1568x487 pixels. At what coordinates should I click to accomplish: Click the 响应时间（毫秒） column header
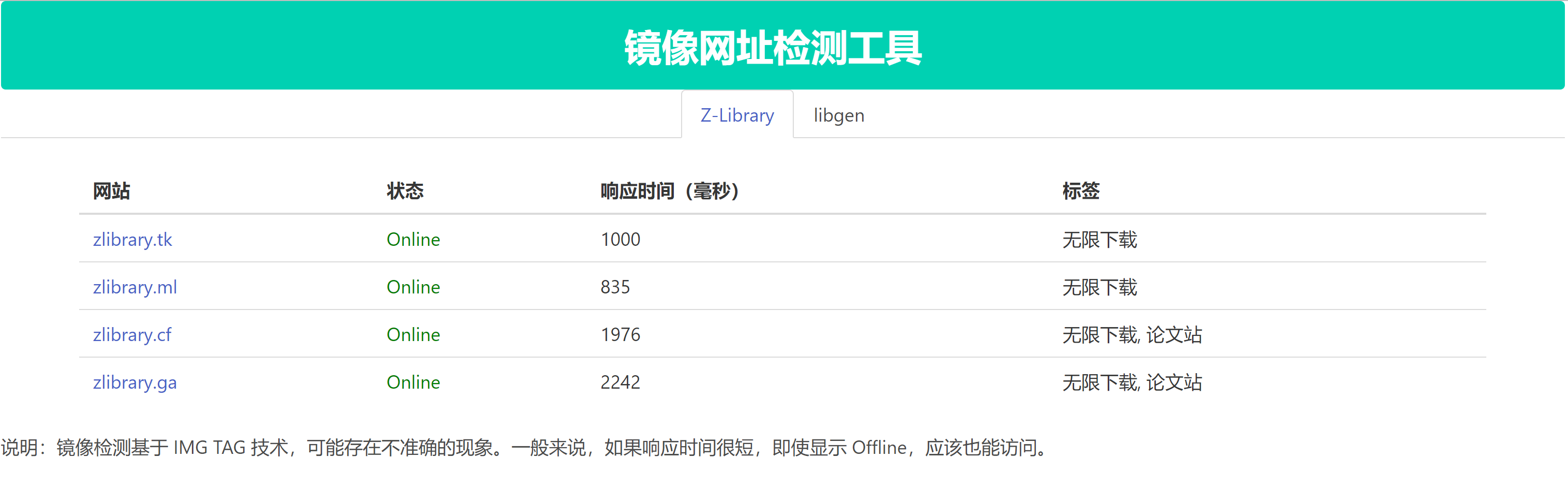coord(669,191)
